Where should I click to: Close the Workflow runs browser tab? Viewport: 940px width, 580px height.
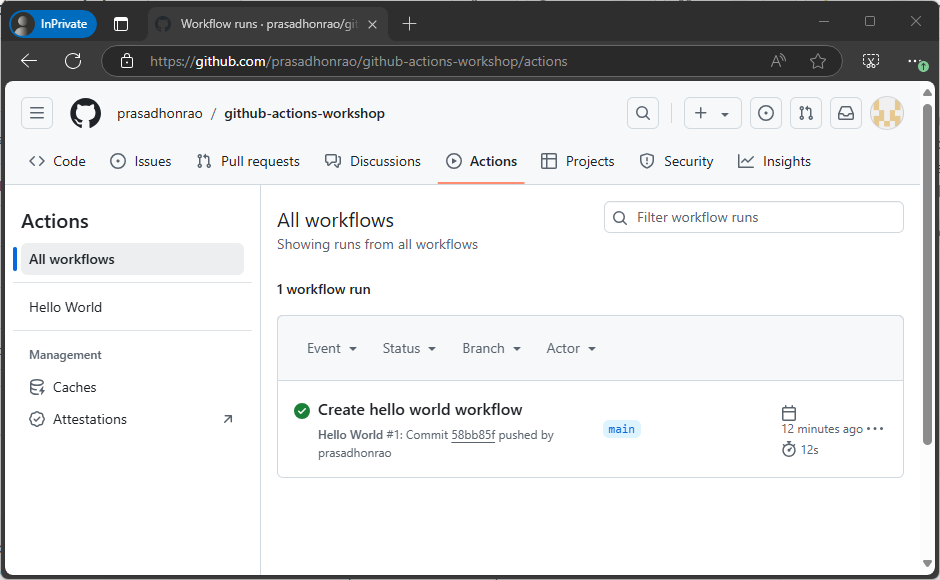pyautogui.click(x=372, y=24)
